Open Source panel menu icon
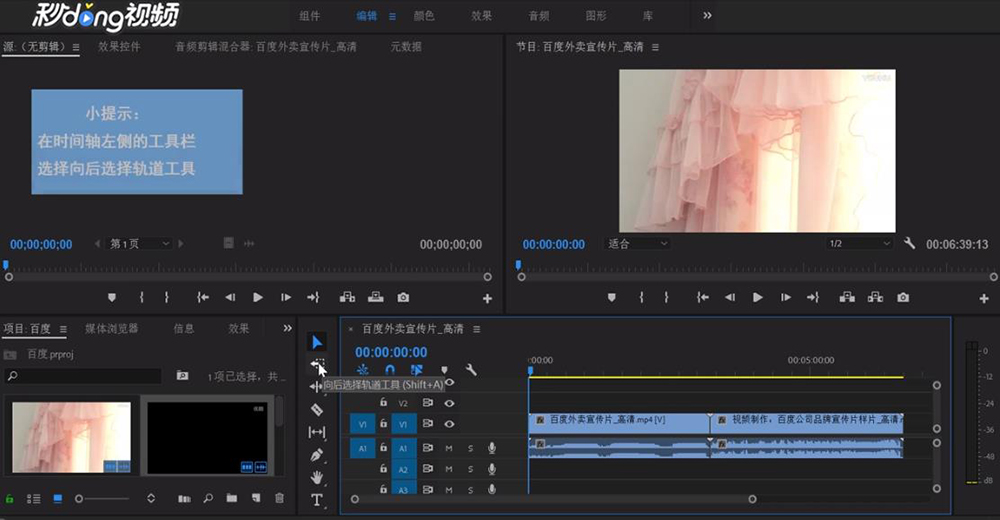Screen dimensions: 1000x520 (76, 47)
